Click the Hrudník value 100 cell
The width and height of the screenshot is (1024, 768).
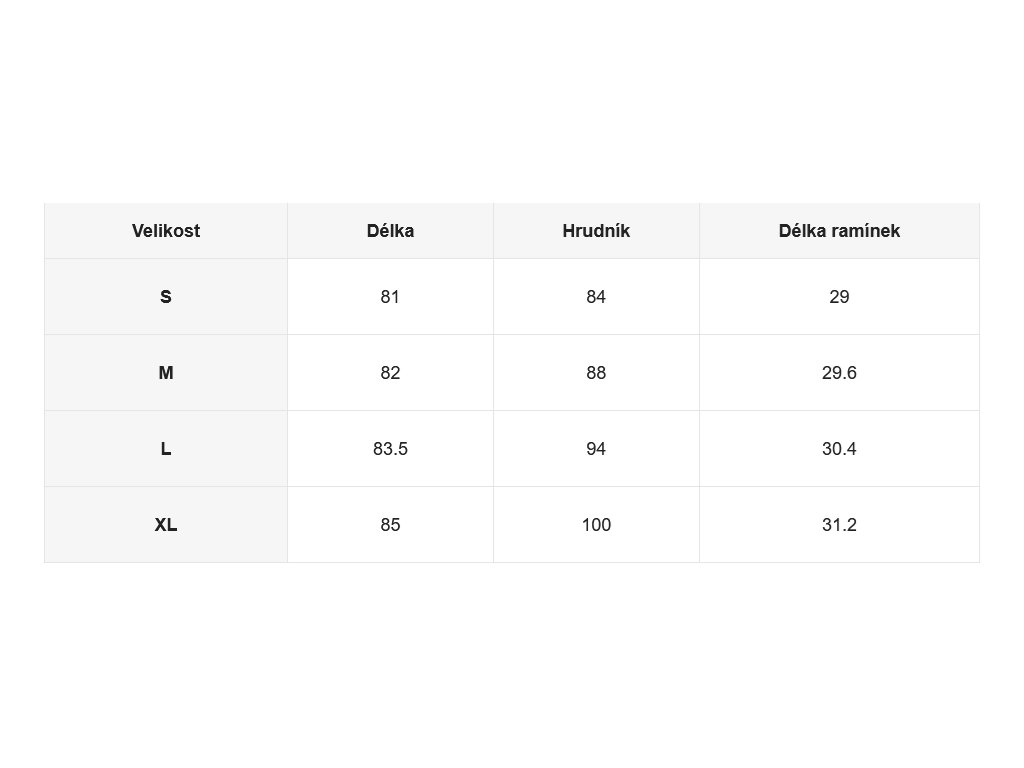pos(596,524)
